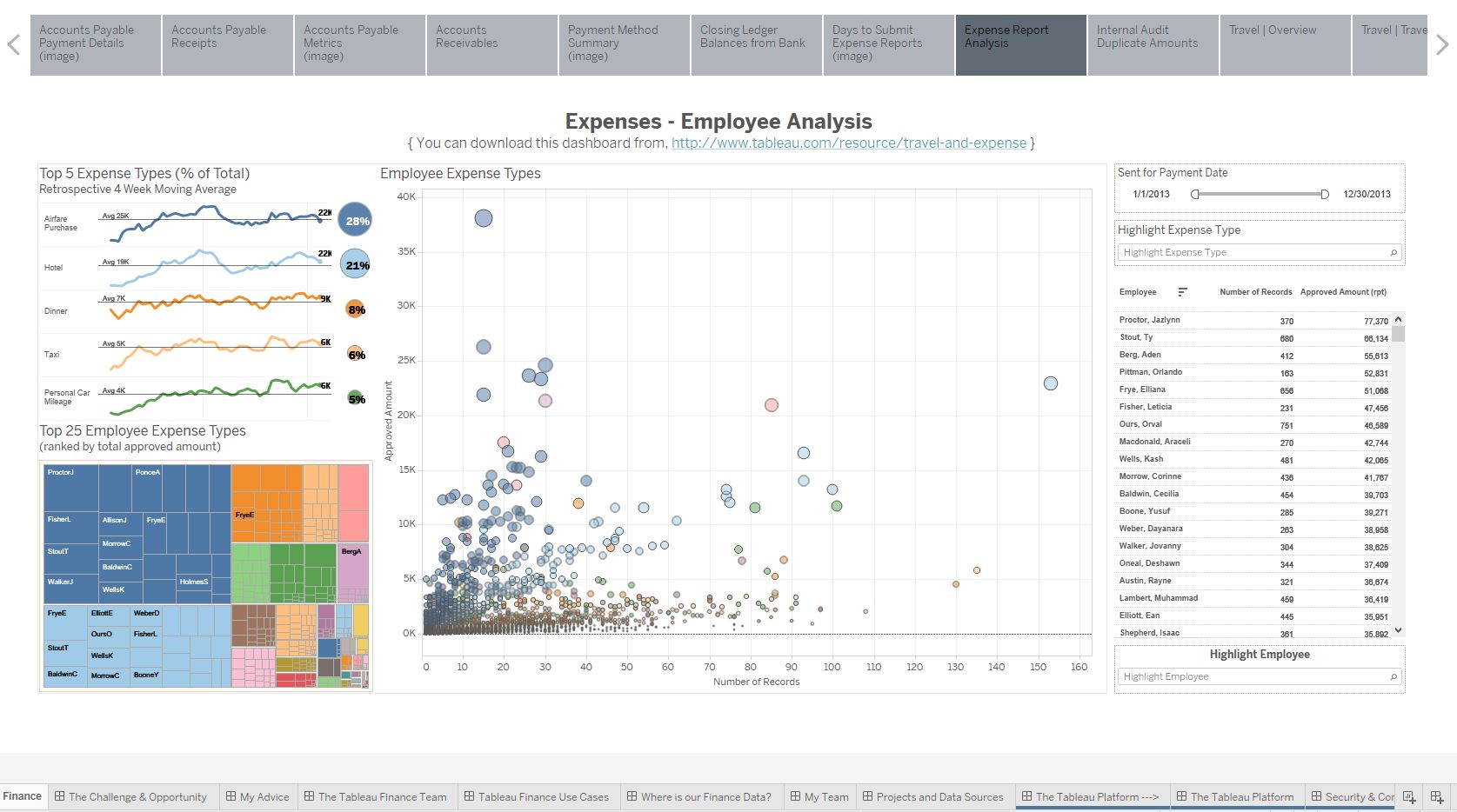Open Internal Audit Duplicate Amounts tab
The image size is (1457, 812).
[1153, 45]
